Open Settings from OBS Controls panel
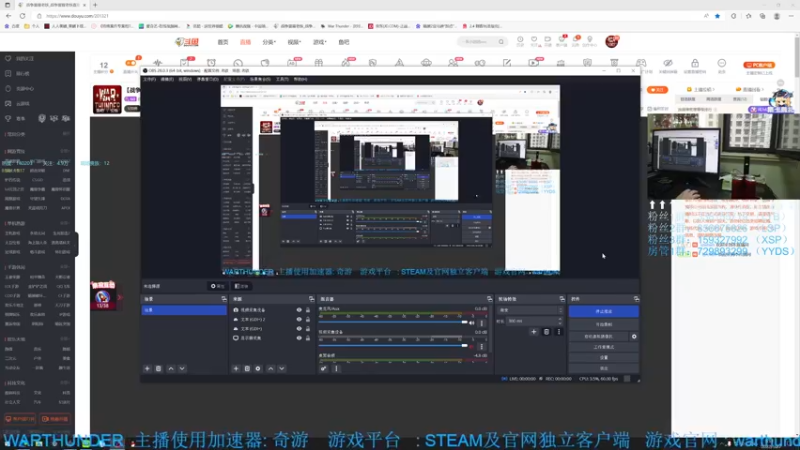The width and height of the screenshot is (800, 450). (604, 358)
